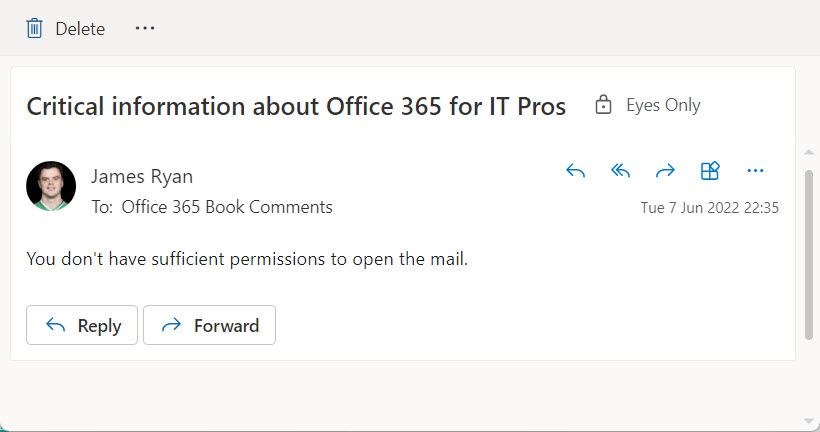
Task: Click the Office 365 Book Comments recipient
Action: point(227,207)
